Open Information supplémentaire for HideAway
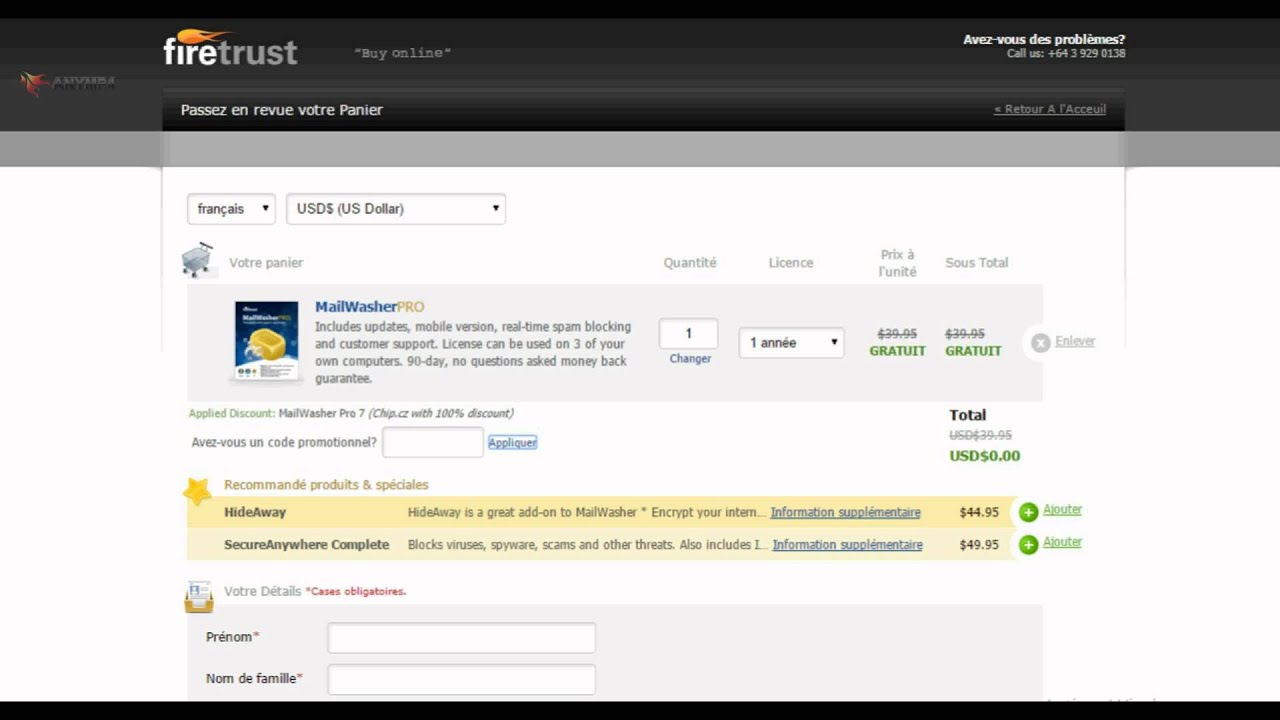The image size is (1280, 720). coord(845,512)
